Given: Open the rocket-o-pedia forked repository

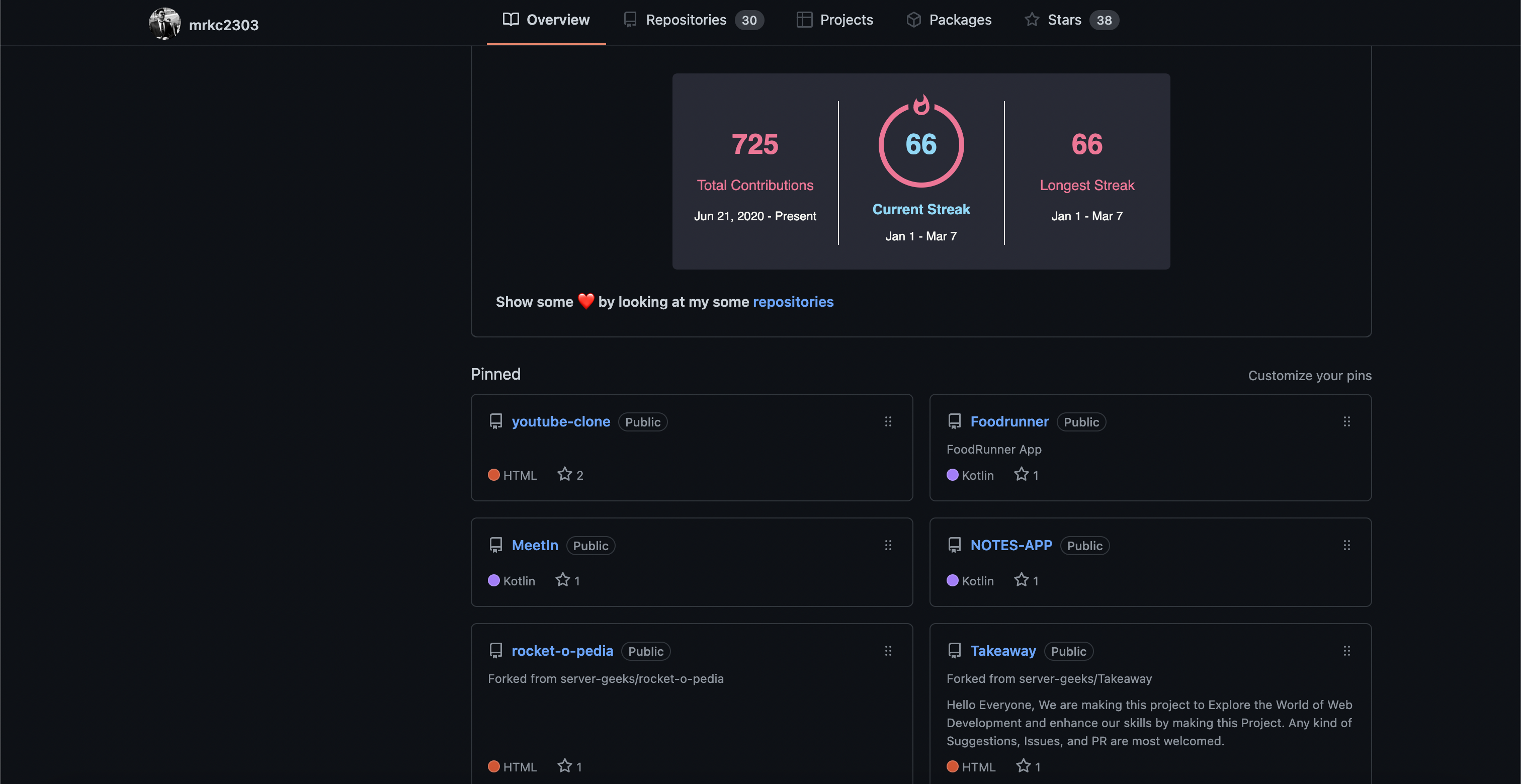Looking at the screenshot, I should click(x=562, y=651).
